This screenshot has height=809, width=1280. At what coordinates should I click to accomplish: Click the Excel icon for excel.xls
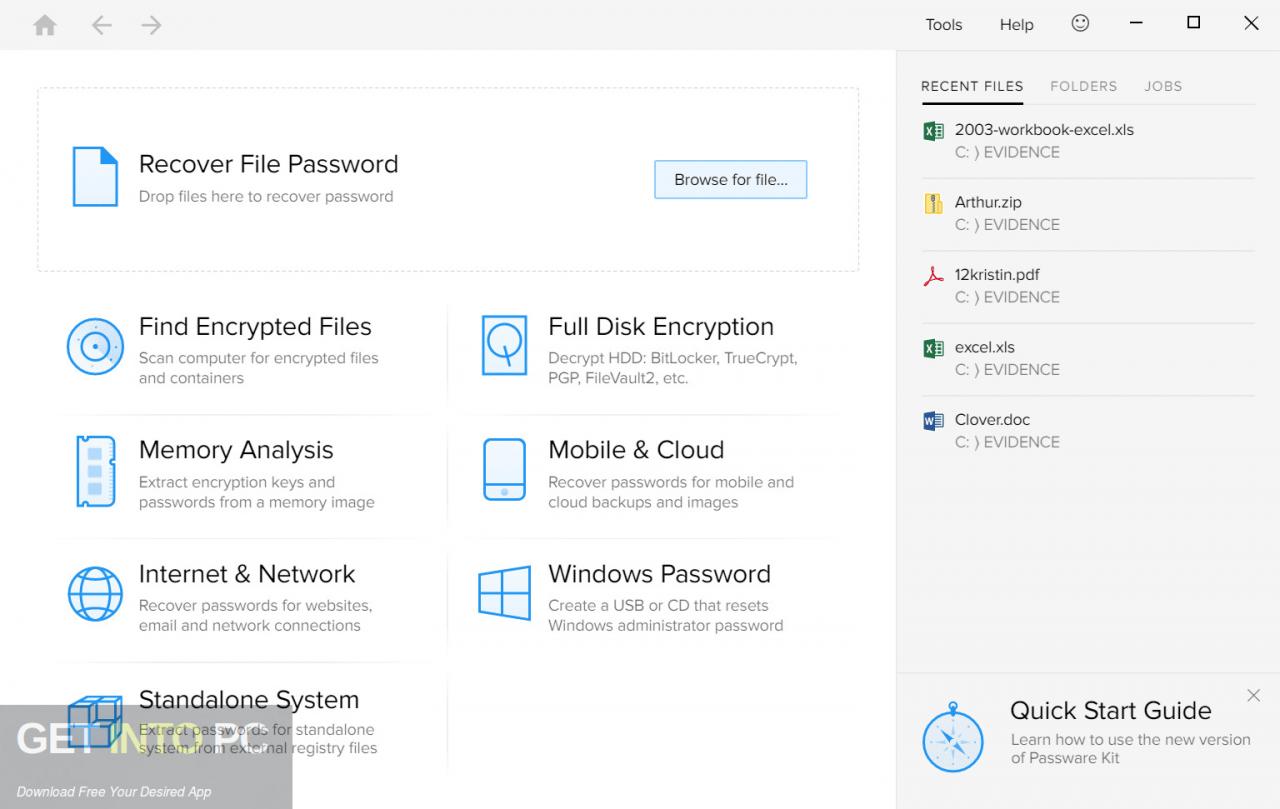point(933,348)
